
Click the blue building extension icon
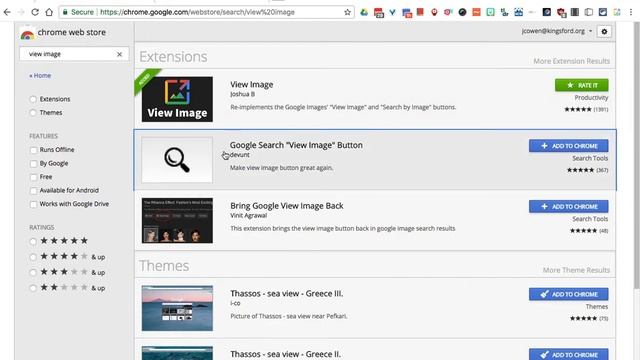tap(518, 12)
